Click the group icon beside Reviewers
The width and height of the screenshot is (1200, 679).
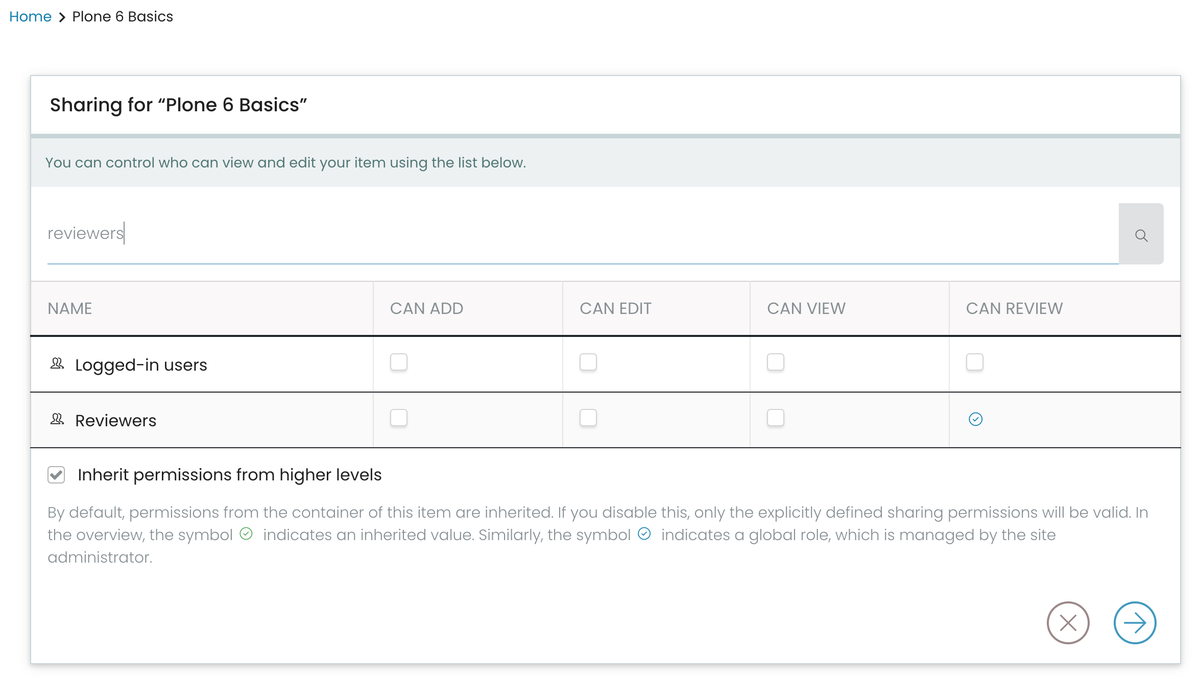click(57, 420)
